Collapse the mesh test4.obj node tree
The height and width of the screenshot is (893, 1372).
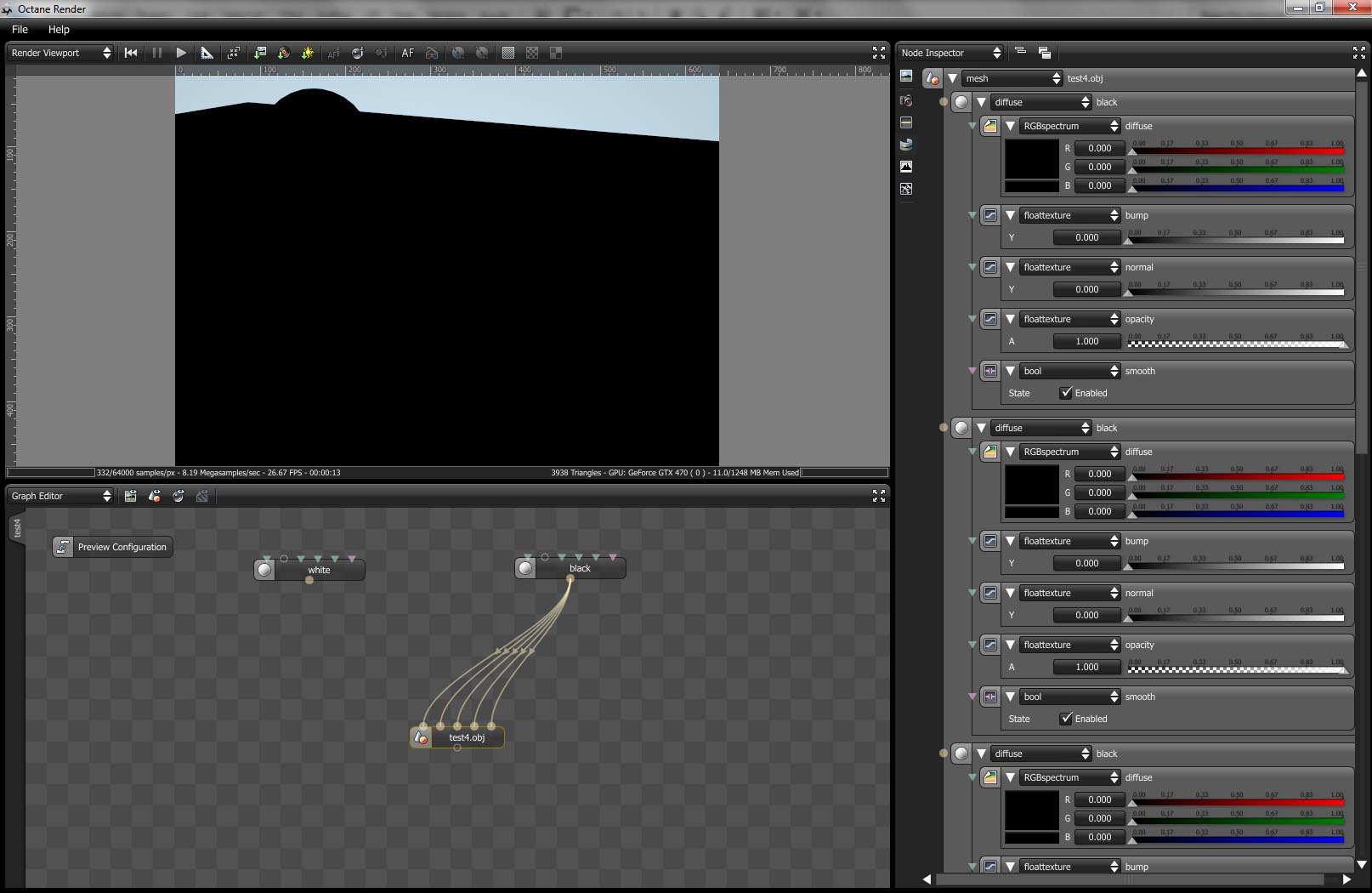(953, 78)
